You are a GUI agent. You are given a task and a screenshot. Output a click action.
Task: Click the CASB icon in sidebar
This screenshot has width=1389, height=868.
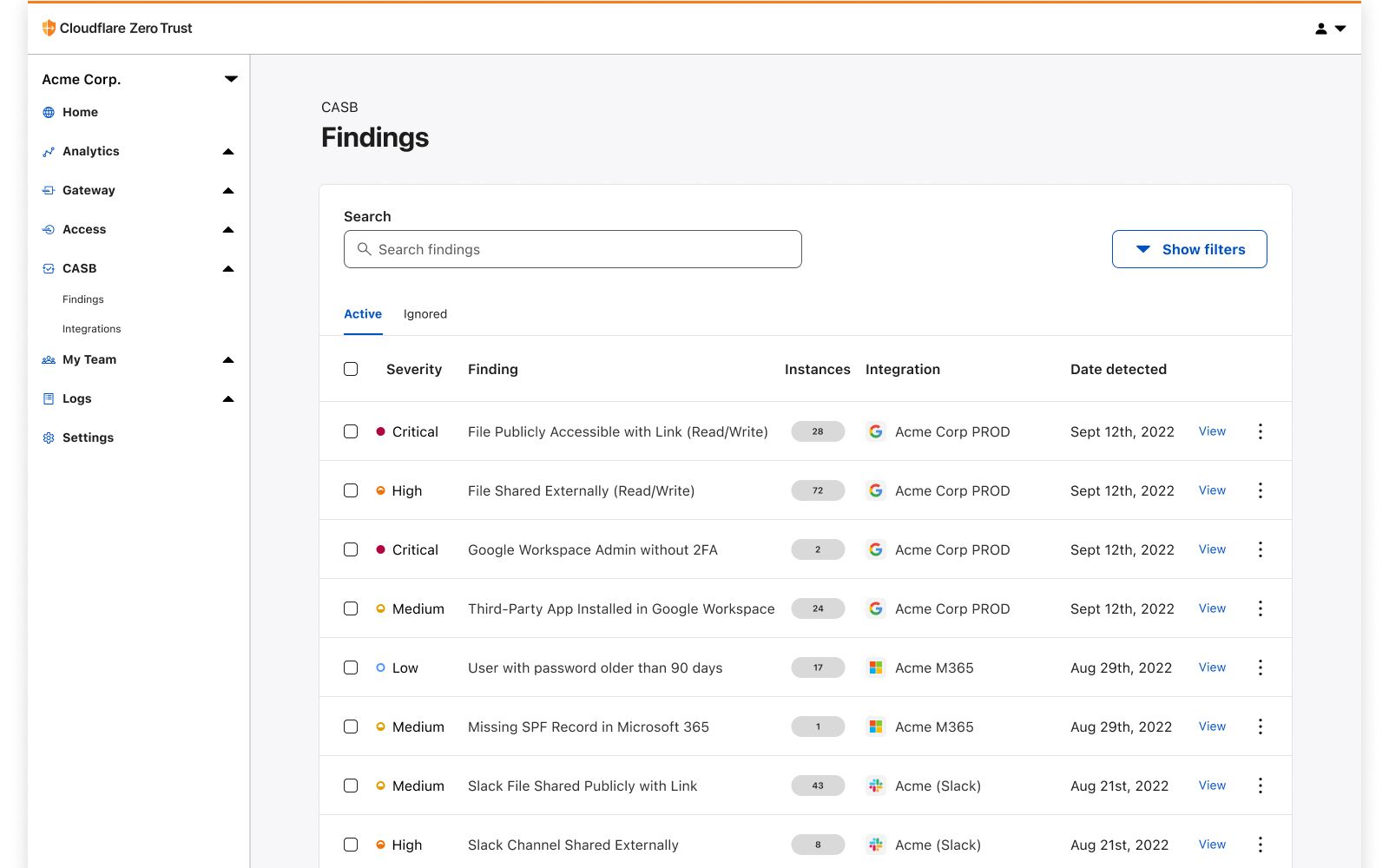point(49,268)
